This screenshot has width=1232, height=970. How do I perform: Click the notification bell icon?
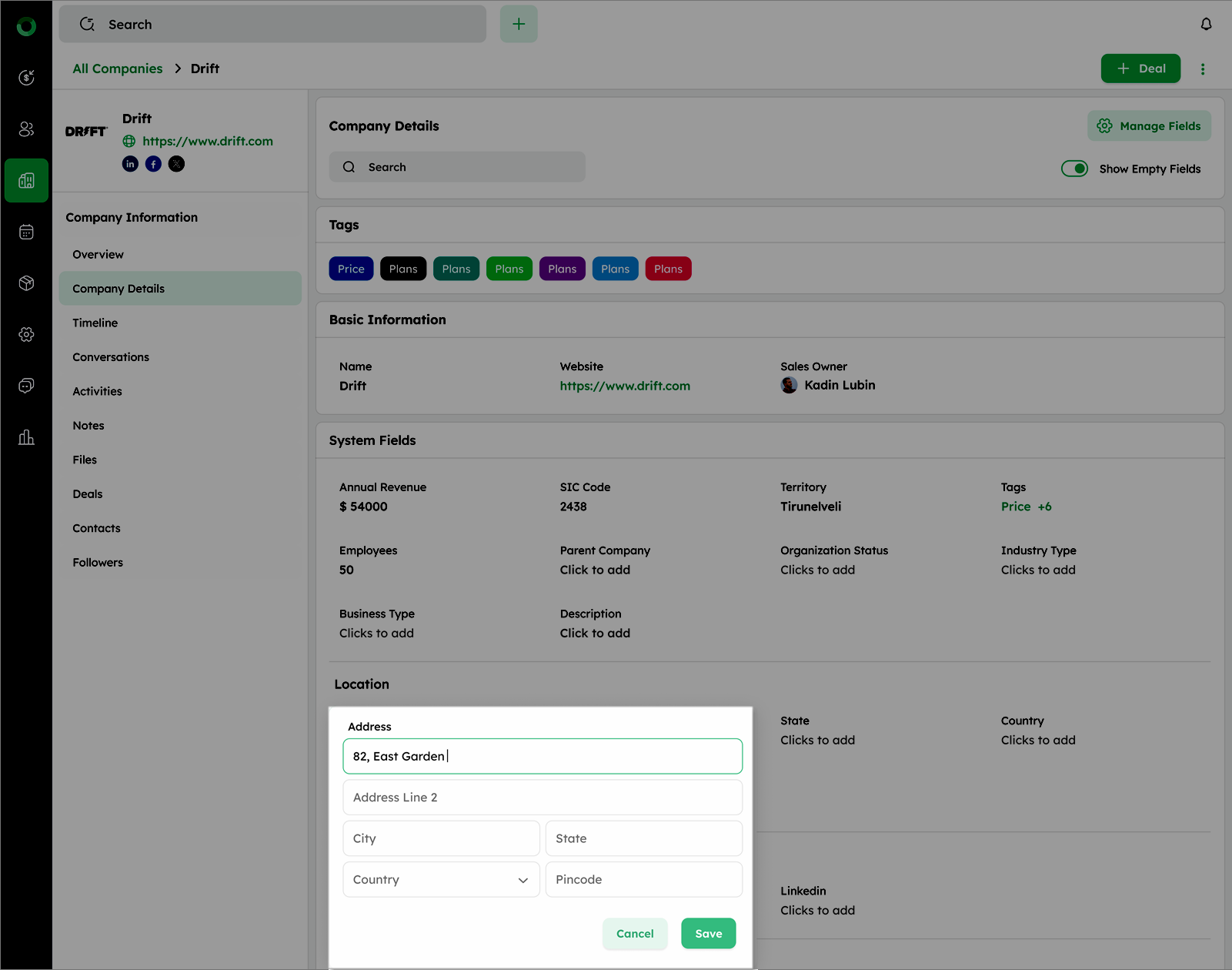pyautogui.click(x=1206, y=25)
